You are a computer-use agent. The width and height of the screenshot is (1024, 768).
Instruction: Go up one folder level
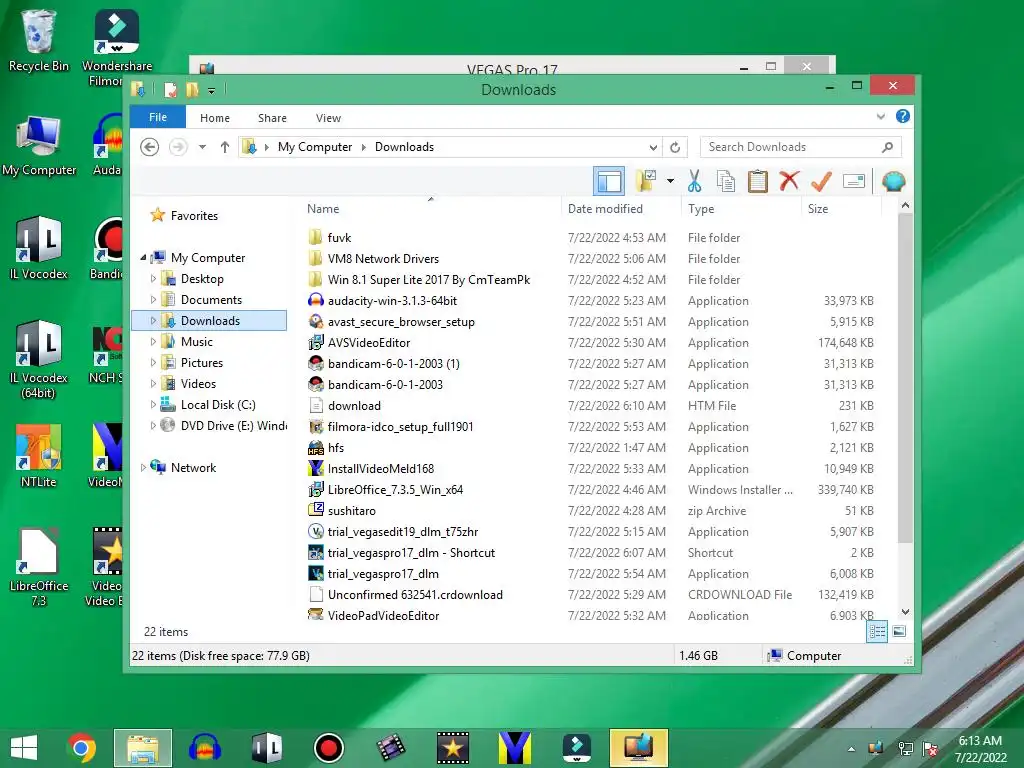pyautogui.click(x=225, y=147)
